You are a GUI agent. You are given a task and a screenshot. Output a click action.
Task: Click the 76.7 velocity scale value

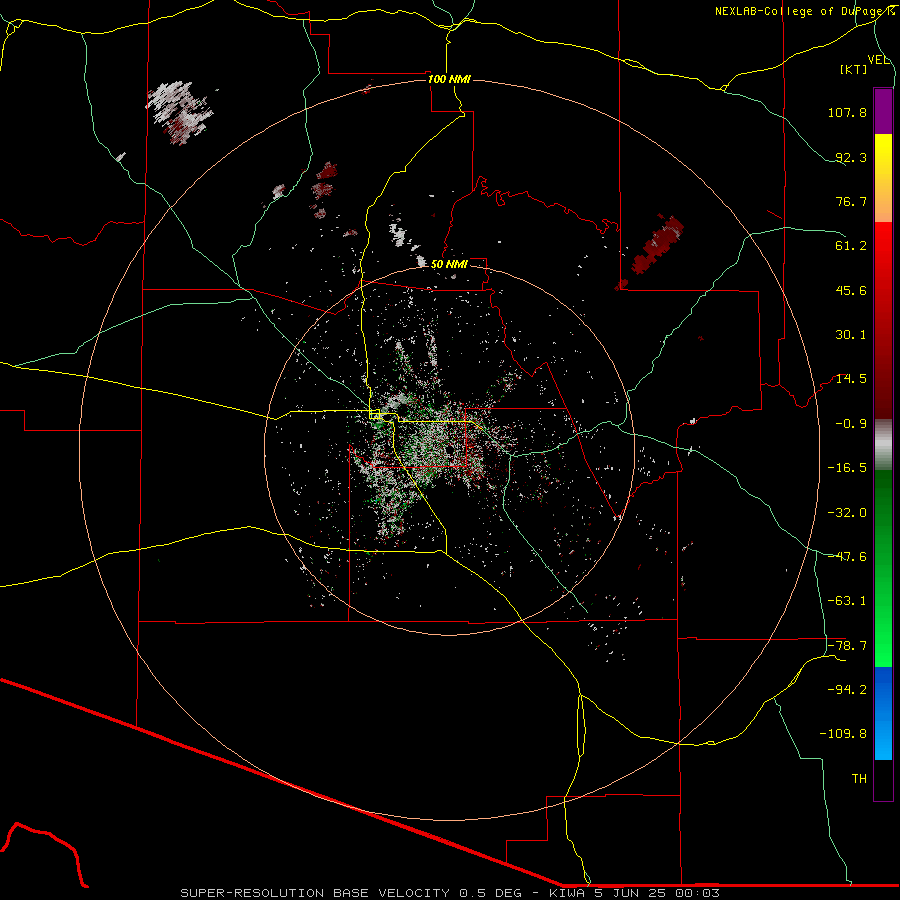(x=851, y=201)
